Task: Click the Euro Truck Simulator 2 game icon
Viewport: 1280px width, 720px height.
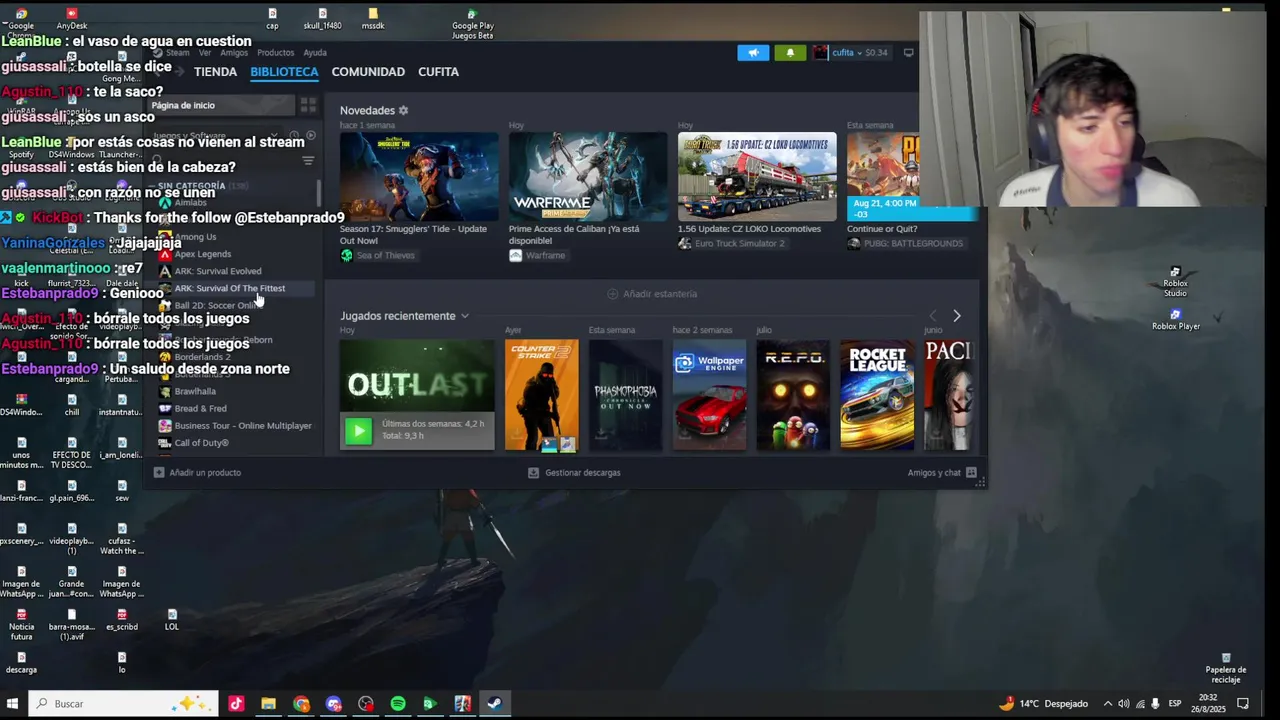Action: click(x=685, y=243)
